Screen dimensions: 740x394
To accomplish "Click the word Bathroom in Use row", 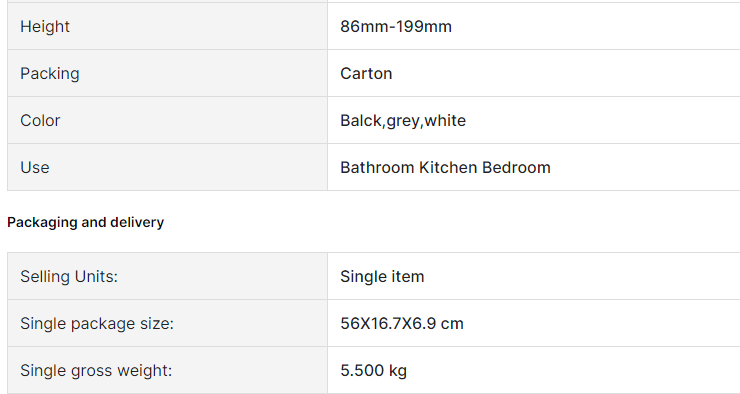I will 377,168.
